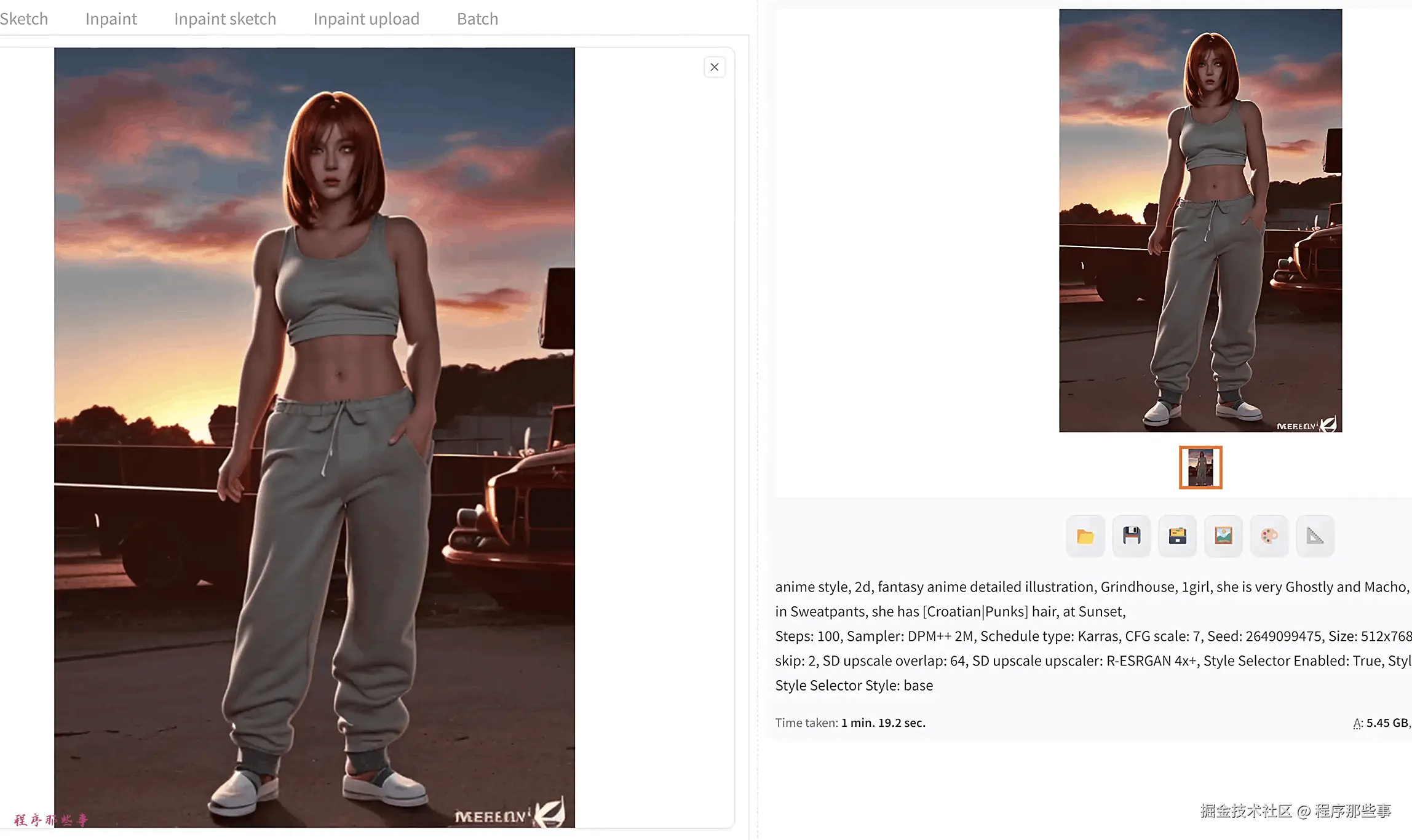
Task: Click the floppy disk save image icon
Action: pos(1132,536)
